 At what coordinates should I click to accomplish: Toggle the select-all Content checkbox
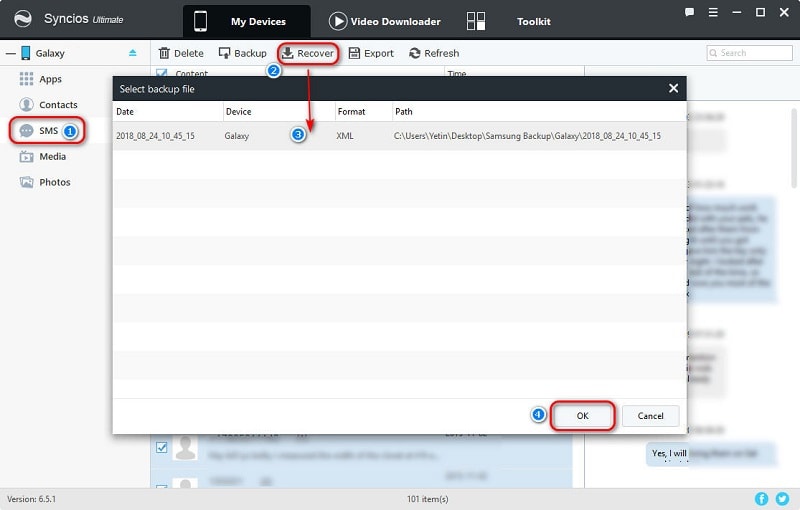pyautogui.click(x=162, y=73)
